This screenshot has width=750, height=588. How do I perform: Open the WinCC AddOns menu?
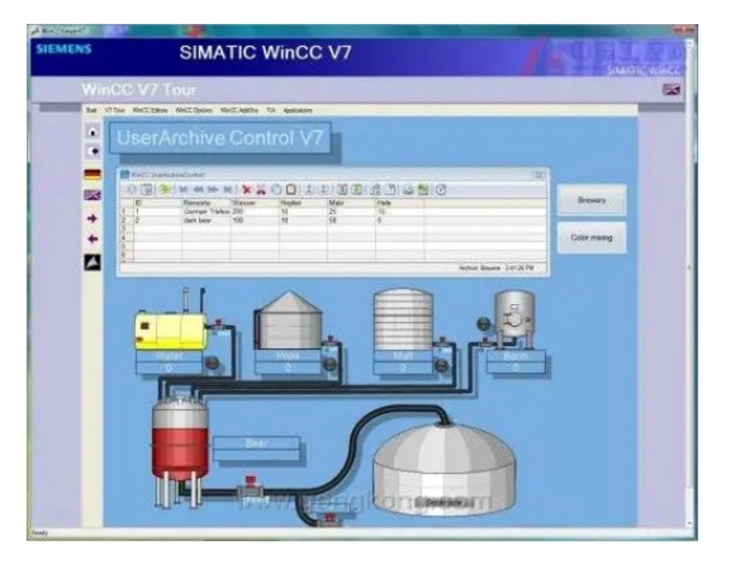pos(239,111)
